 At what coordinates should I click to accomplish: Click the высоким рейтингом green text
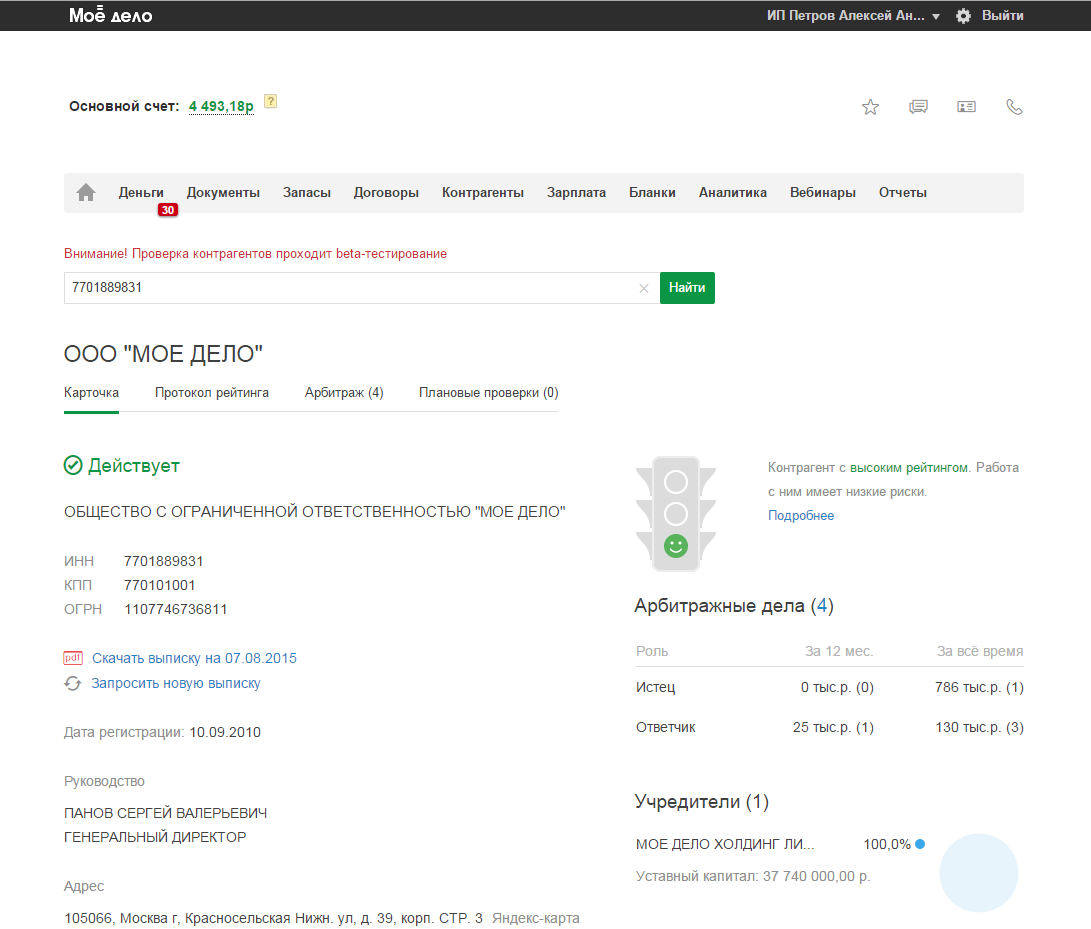(x=909, y=468)
